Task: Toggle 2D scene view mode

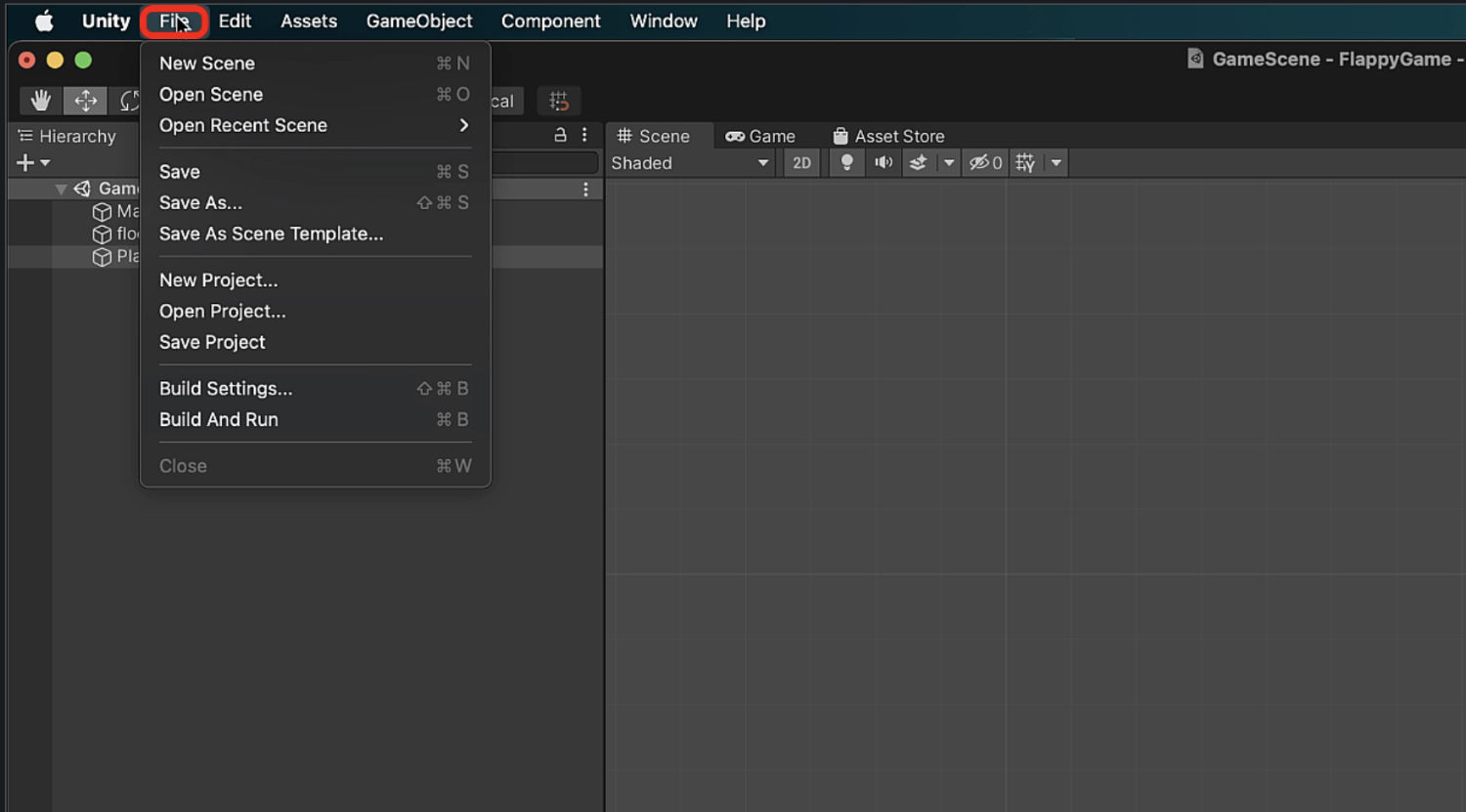Action: 801,163
